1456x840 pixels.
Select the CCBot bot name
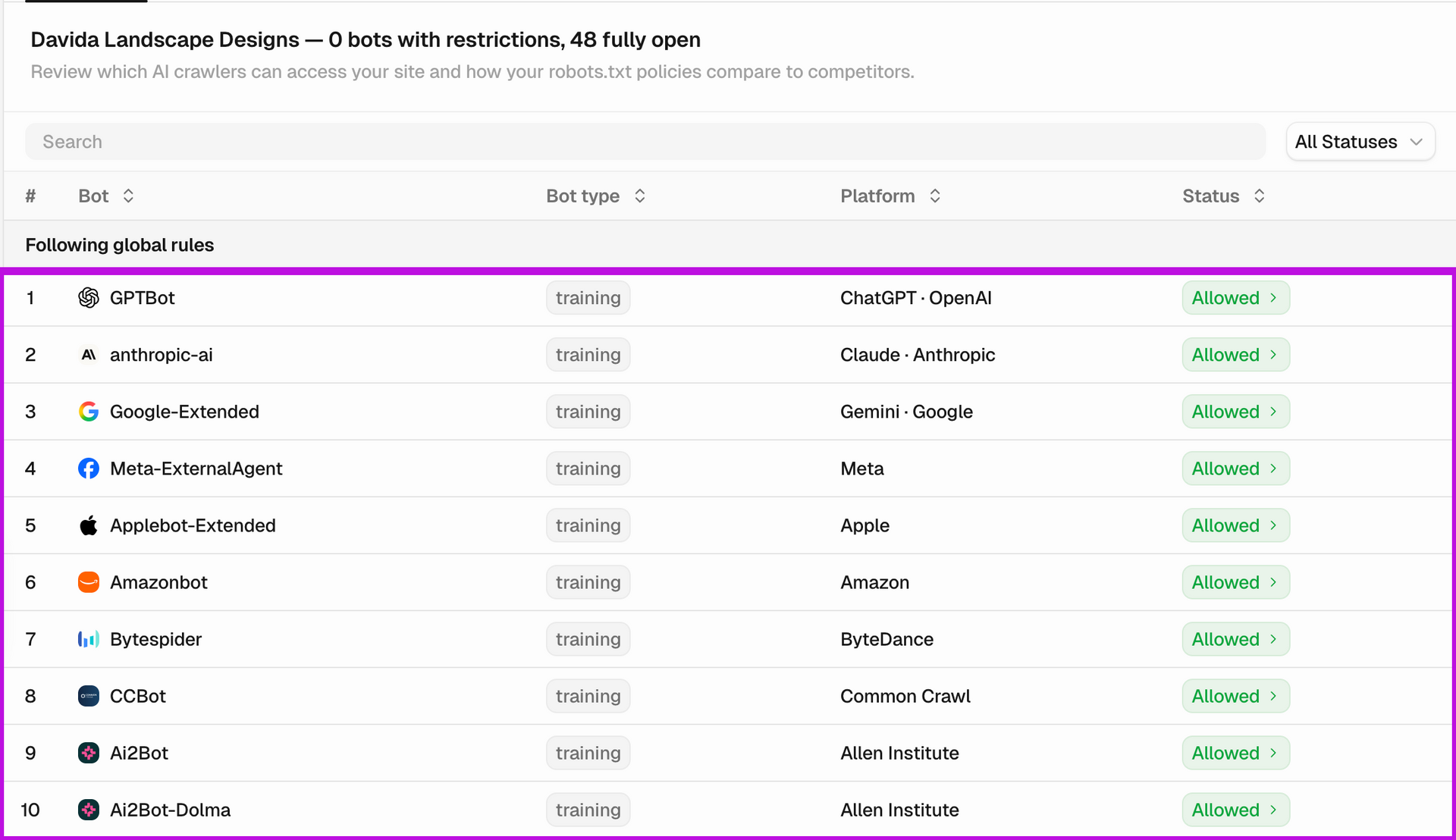point(138,696)
